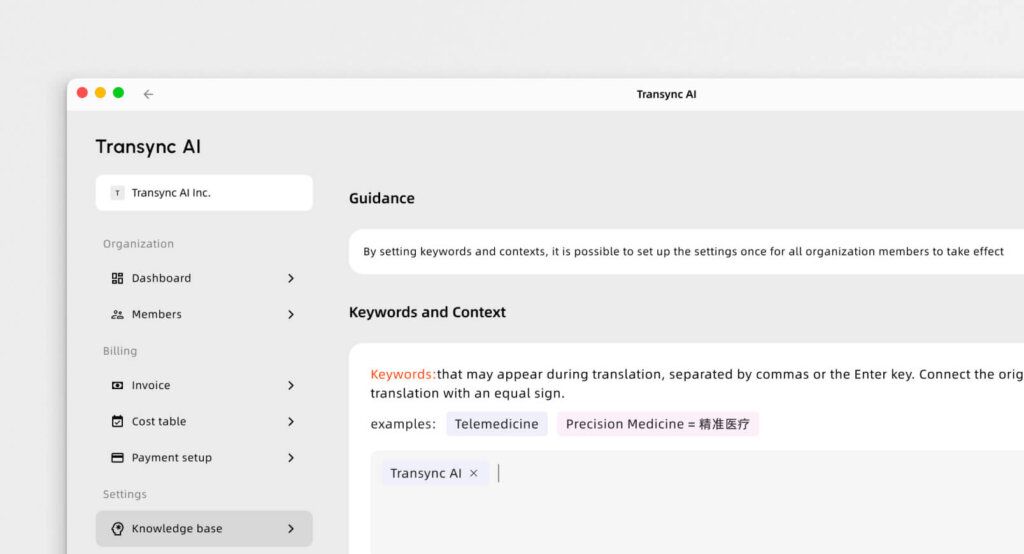Click the Transync AI Inc. avatar icon
This screenshot has width=1024, height=554.
coord(117,193)
